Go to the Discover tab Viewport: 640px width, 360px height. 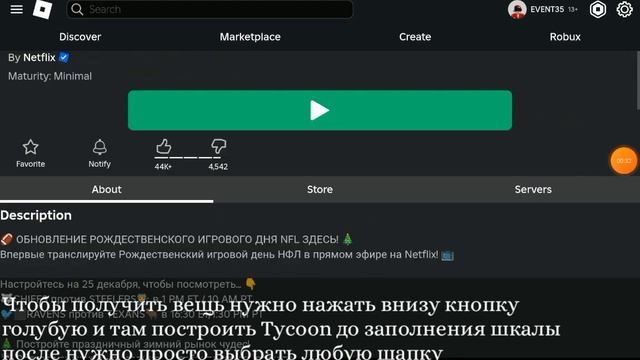pos(80,37)
